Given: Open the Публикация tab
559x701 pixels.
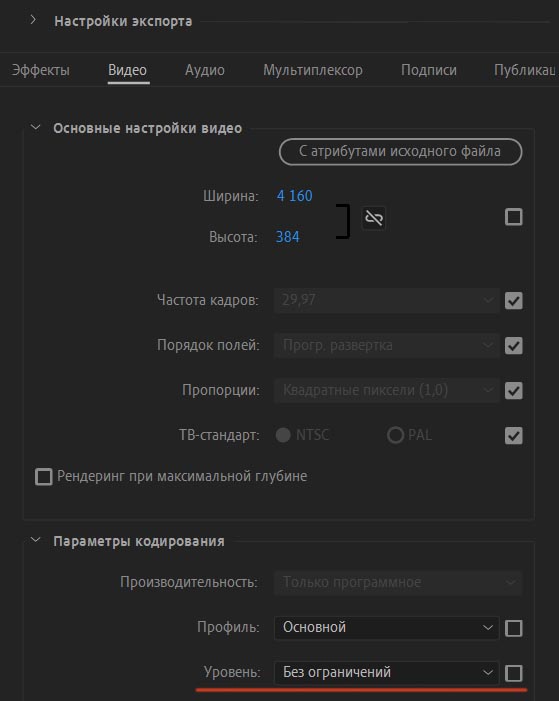Looking at the screenshot, I should (x=525, y=70).
